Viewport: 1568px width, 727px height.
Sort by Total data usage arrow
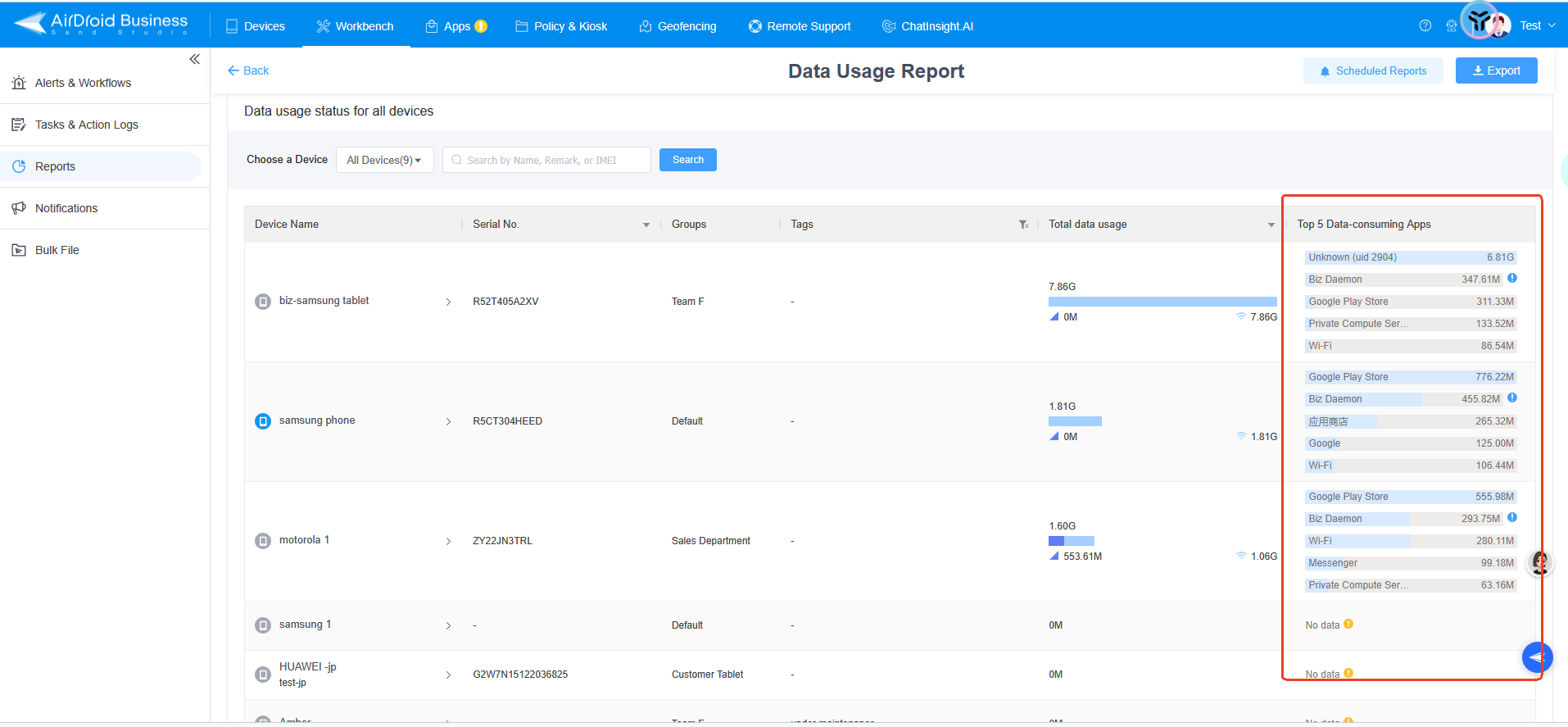1271,225
